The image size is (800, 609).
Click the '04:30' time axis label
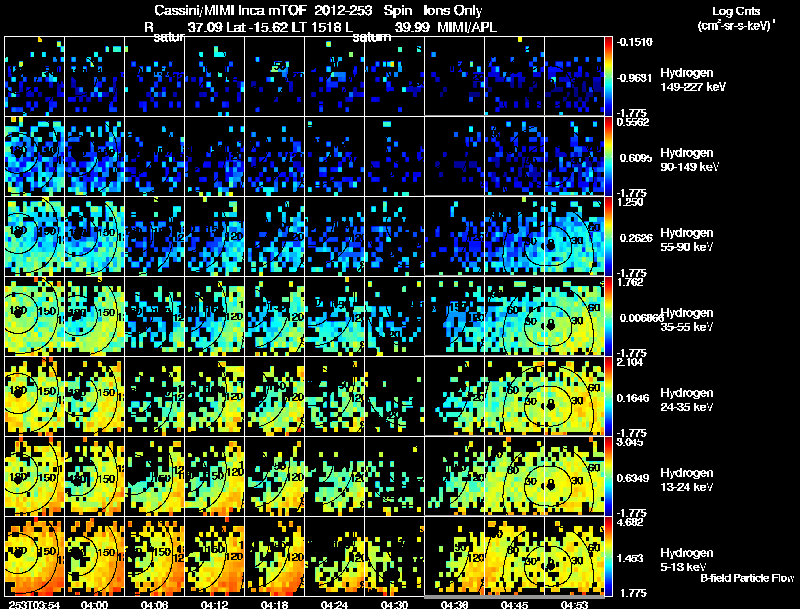(x=394, y=605)
